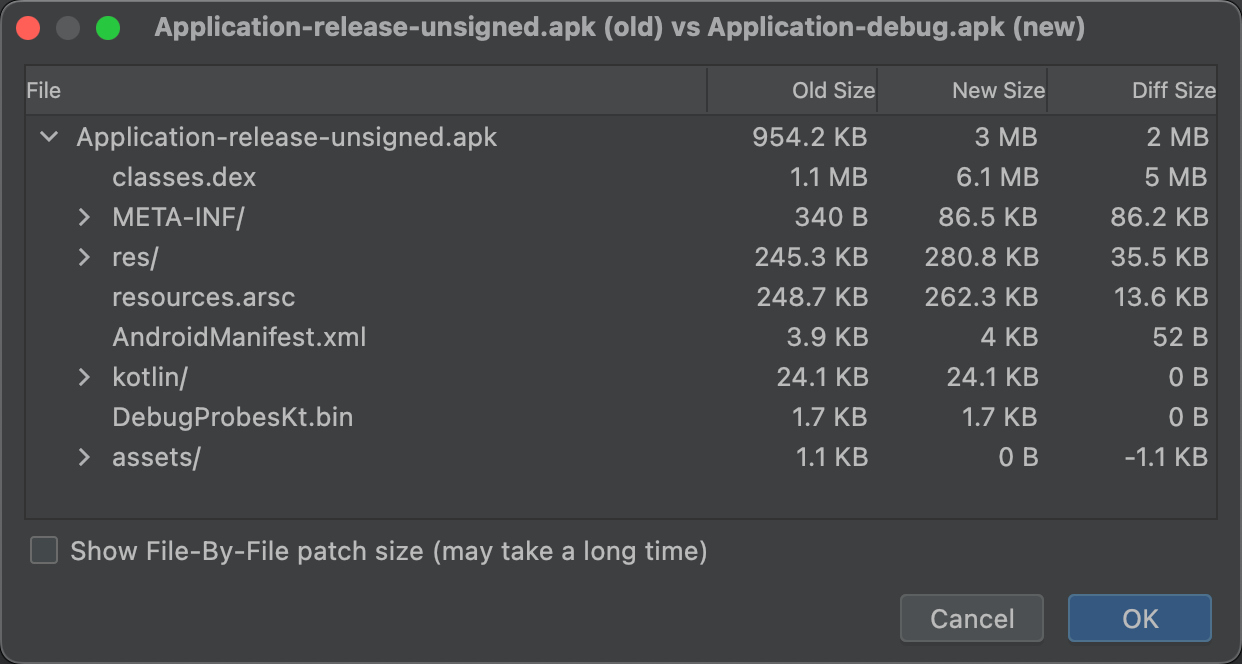Click the Cancel button
This screenshot has width=1242, height=664.
coord(971,618)
